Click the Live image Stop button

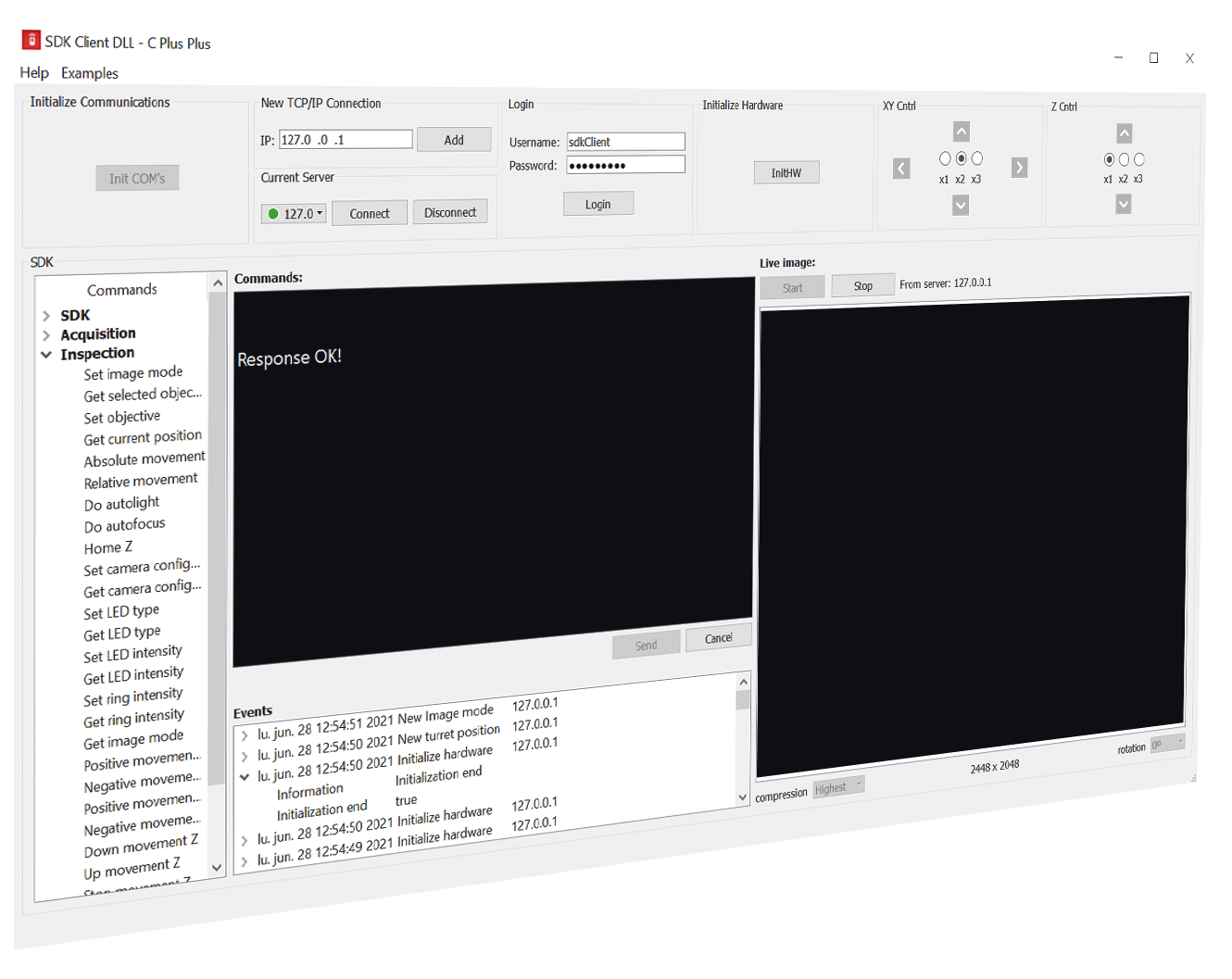863,285
